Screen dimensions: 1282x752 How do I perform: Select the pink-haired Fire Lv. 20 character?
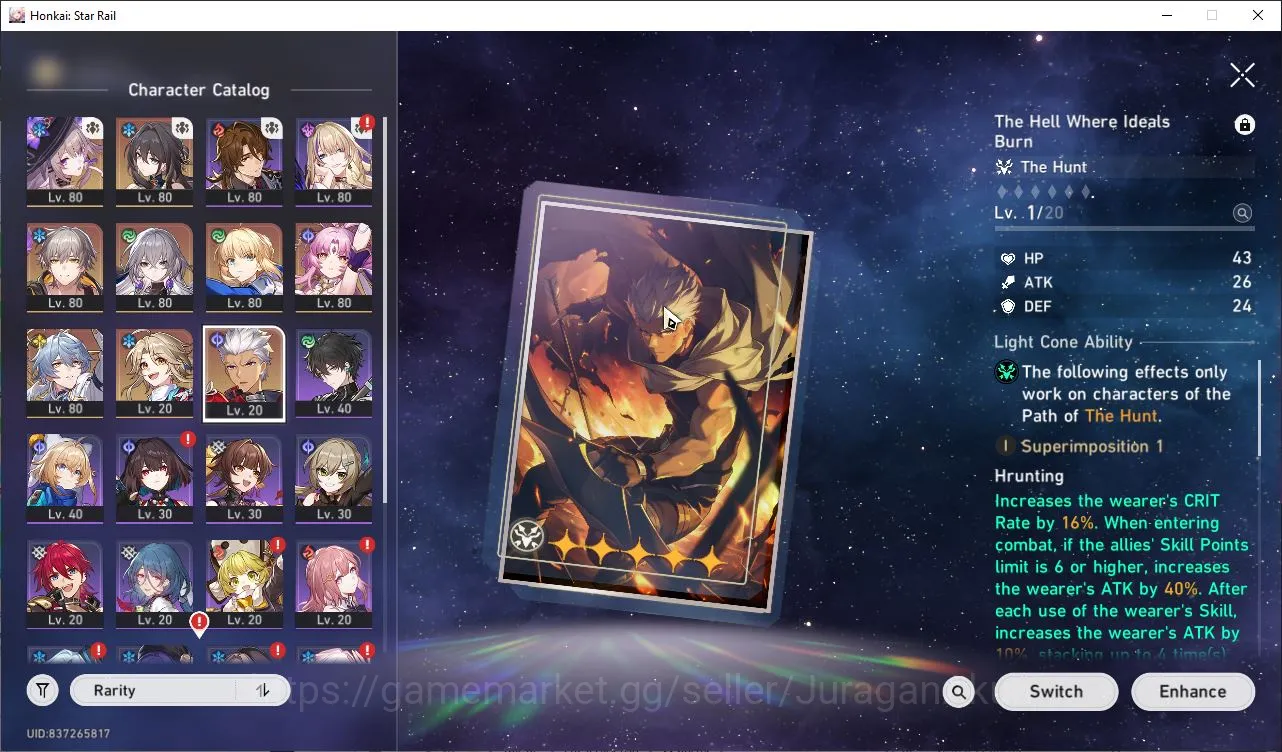333,584
